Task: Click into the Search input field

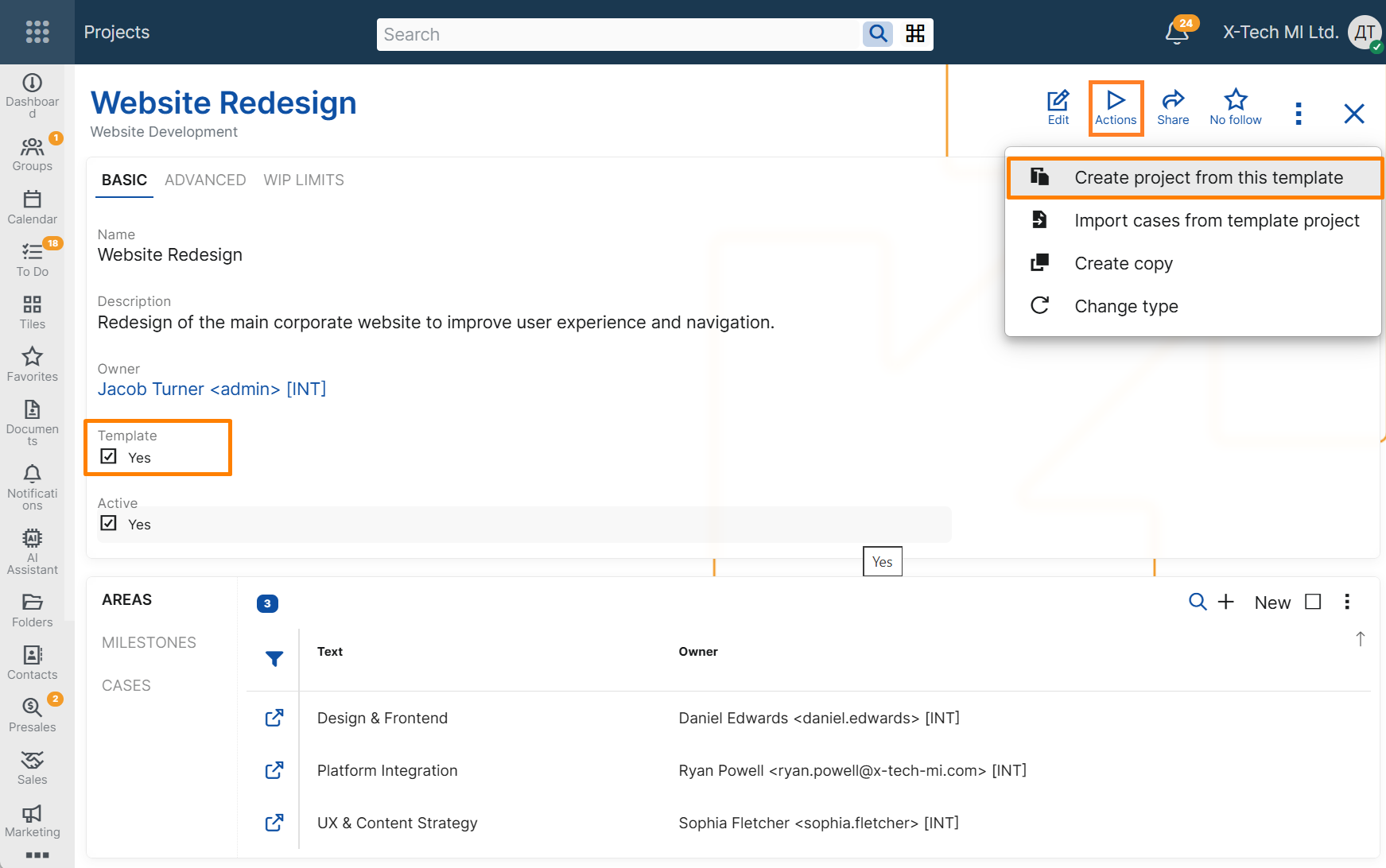Action: click(x=619, y=34)
